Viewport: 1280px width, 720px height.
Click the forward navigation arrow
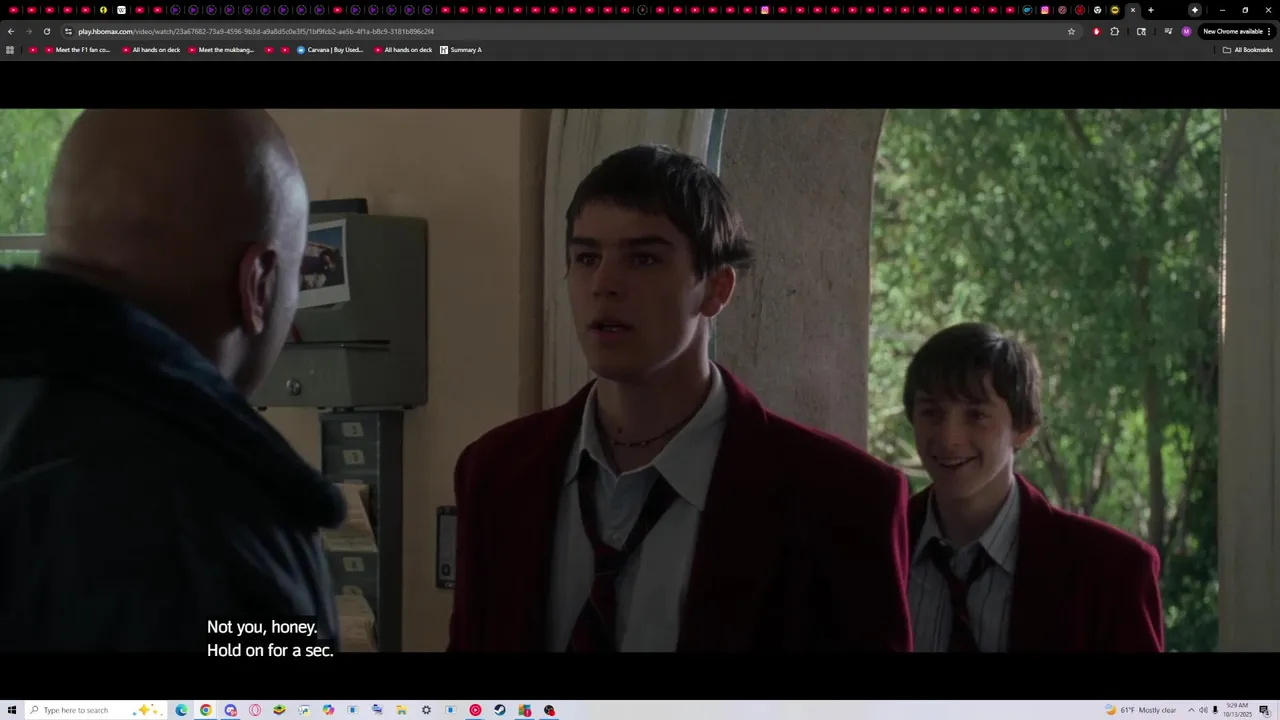point(28,31)
